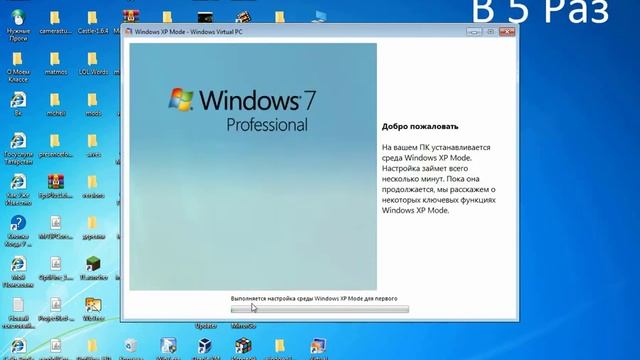Minimize the Windows XP Mode window
Image resolution: width=640 pixels, height=360 pixels.
[473, 31]
